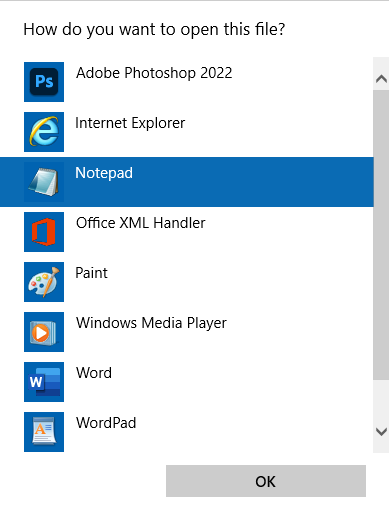Click the Notepad icon

click(44, 182)
